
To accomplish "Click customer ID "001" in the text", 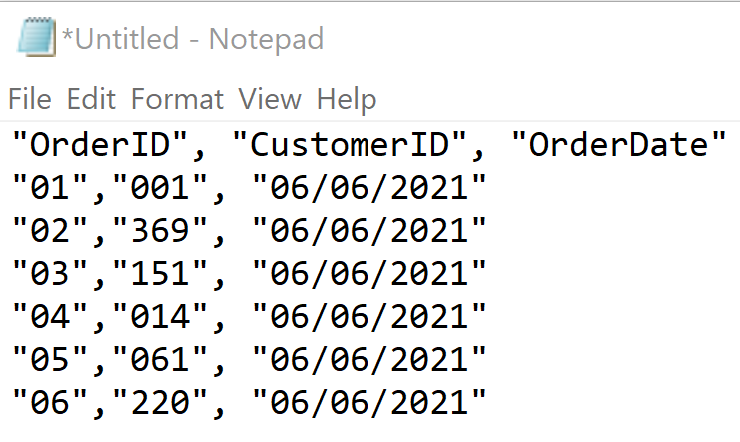I will pos(160,189).
